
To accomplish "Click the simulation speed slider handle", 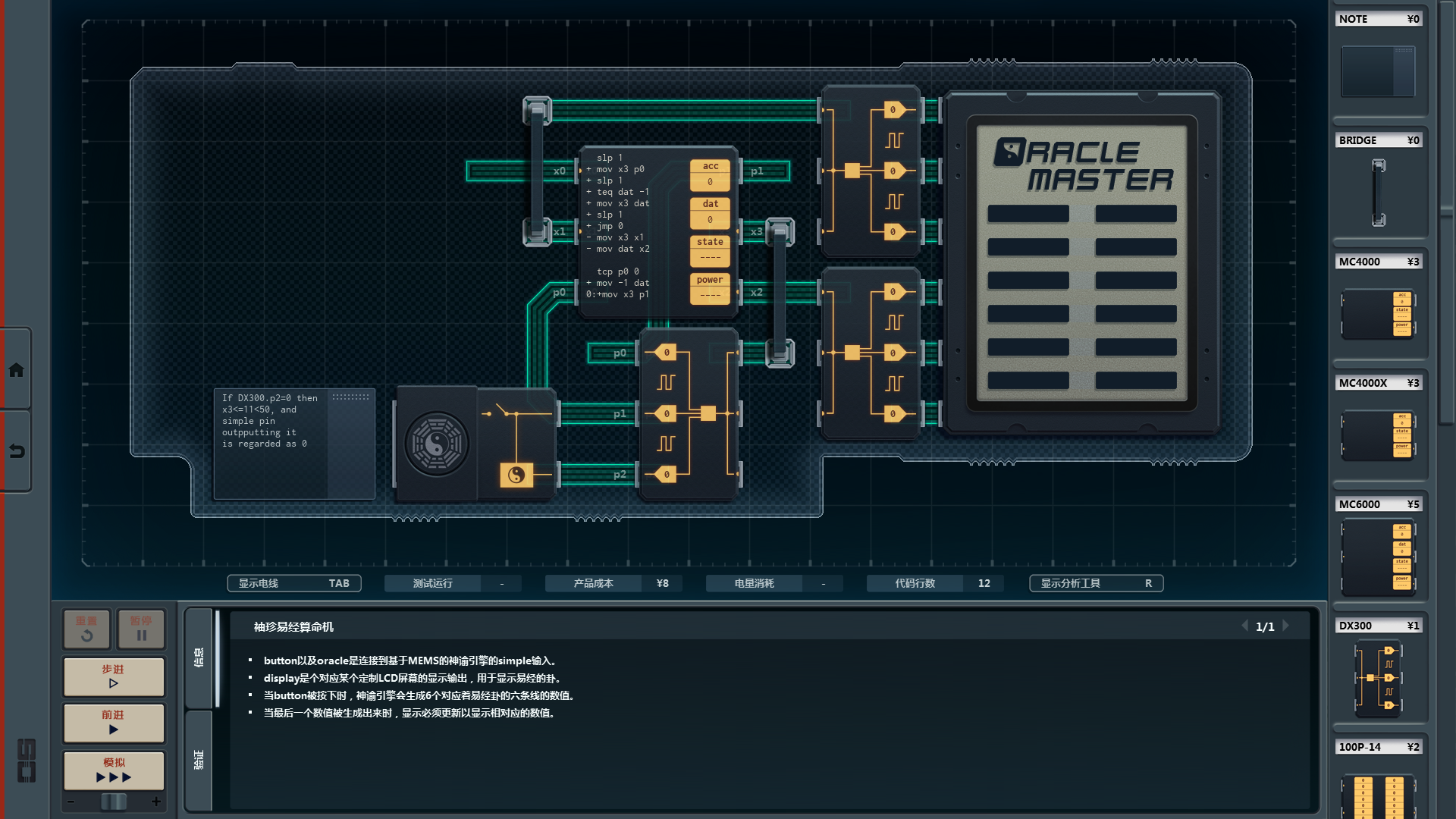I will tap(114, 802).
